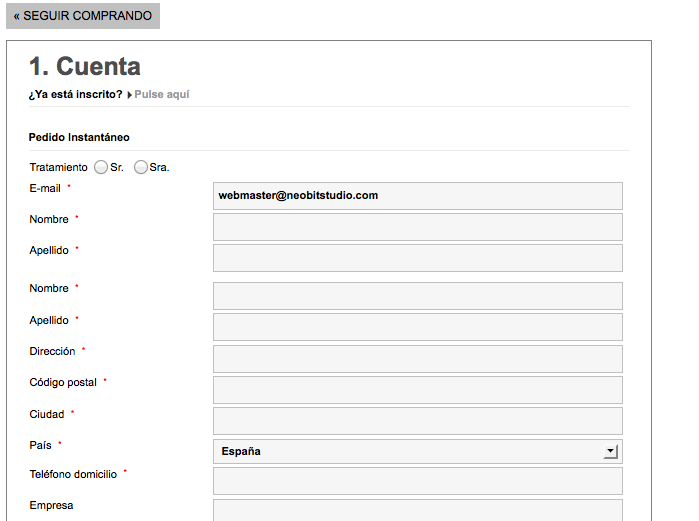Click the ¿Ya está inscrito? text
Viewport: 699px width, 521px height.
coord(75,94)
